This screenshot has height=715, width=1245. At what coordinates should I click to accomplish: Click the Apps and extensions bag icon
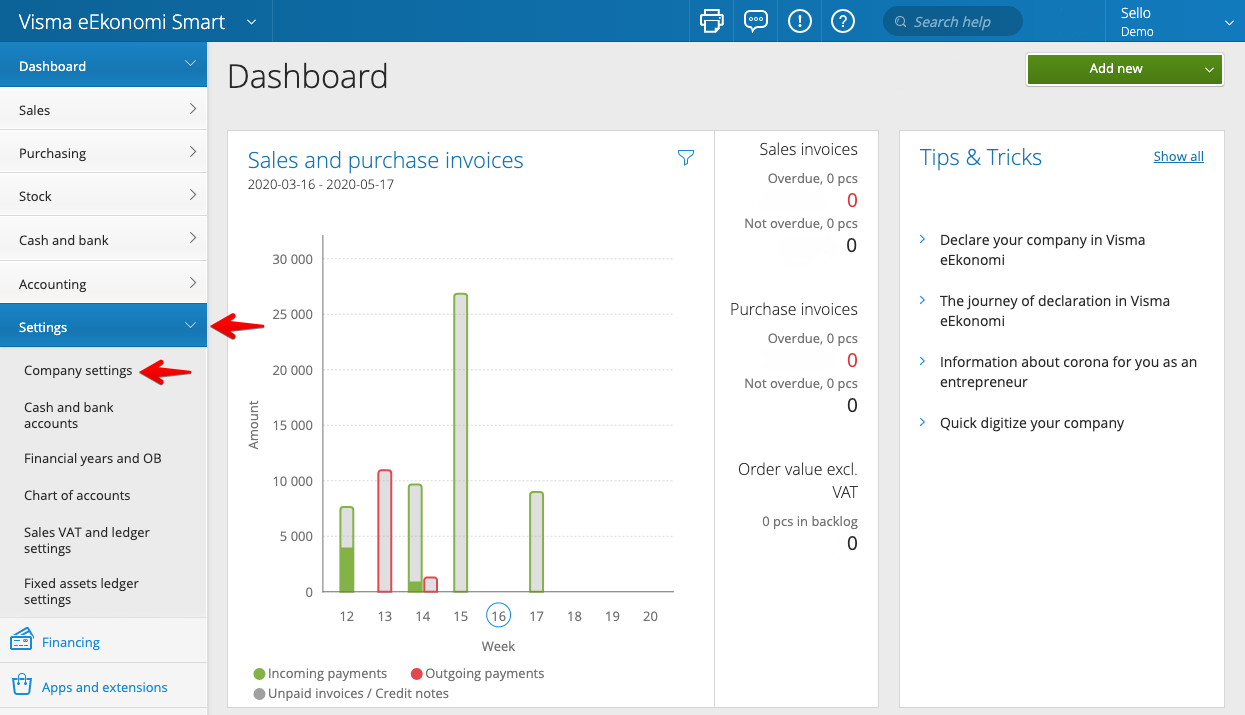(x=22, y=686)
